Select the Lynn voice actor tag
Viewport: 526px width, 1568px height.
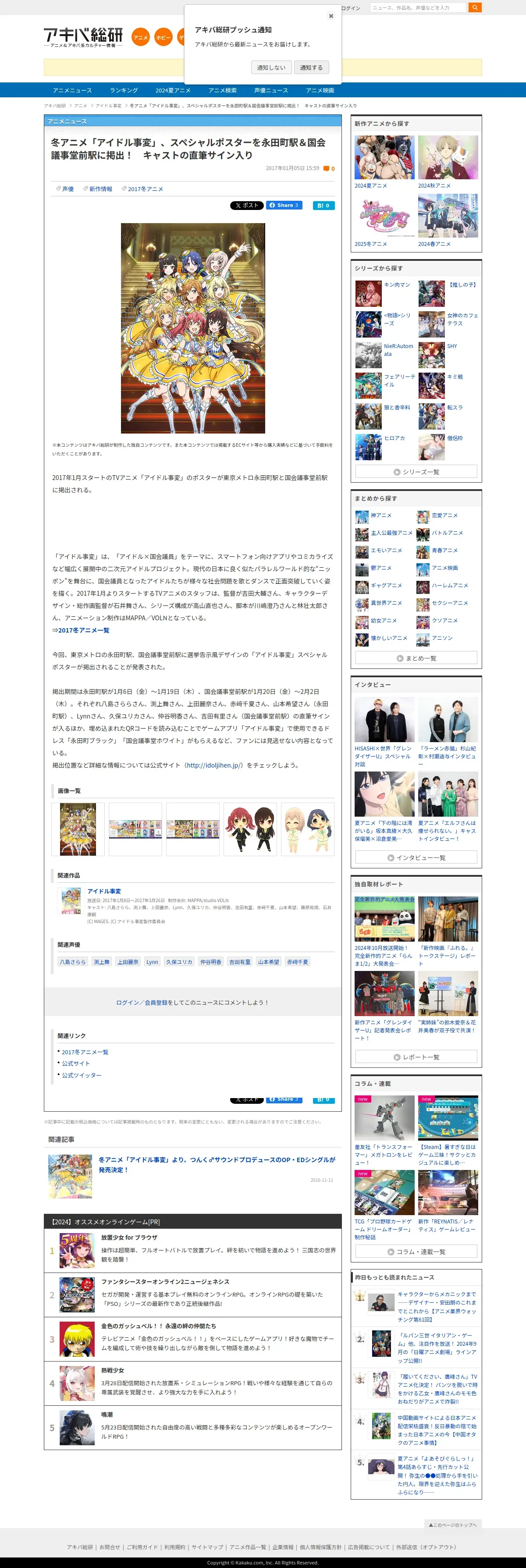[152, 962]
